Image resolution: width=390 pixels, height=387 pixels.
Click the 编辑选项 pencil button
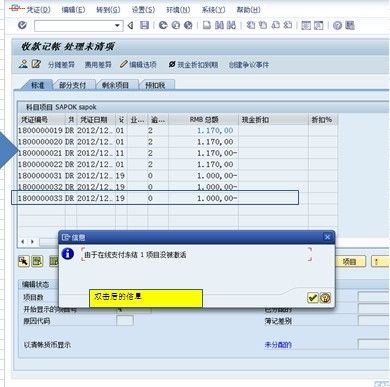click(x=138, y=65)
